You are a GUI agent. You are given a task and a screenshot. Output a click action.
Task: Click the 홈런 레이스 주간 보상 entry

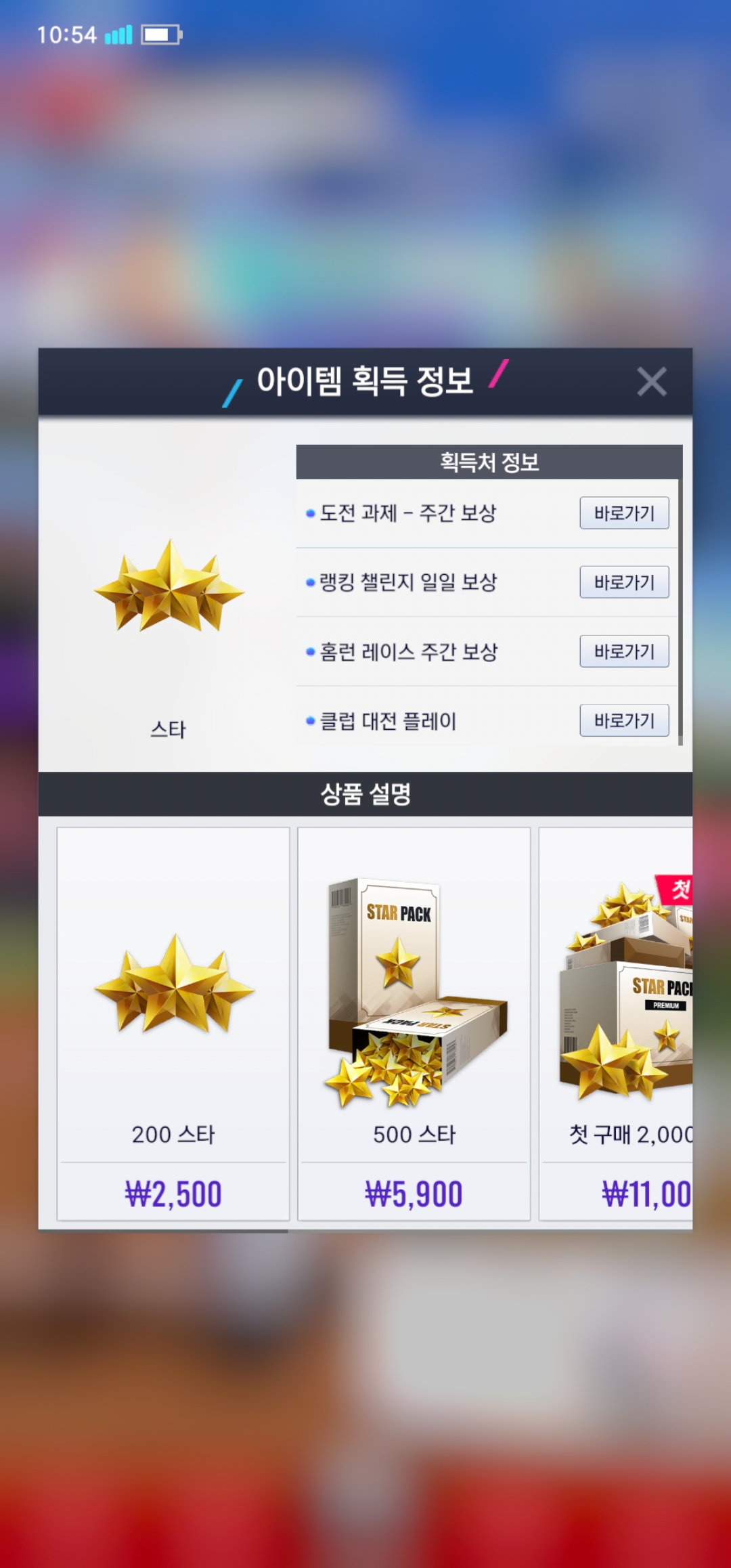pos(408,651)
